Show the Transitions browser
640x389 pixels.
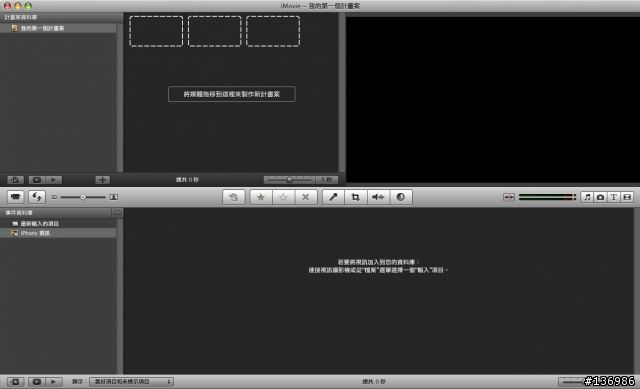coord(627,197)
